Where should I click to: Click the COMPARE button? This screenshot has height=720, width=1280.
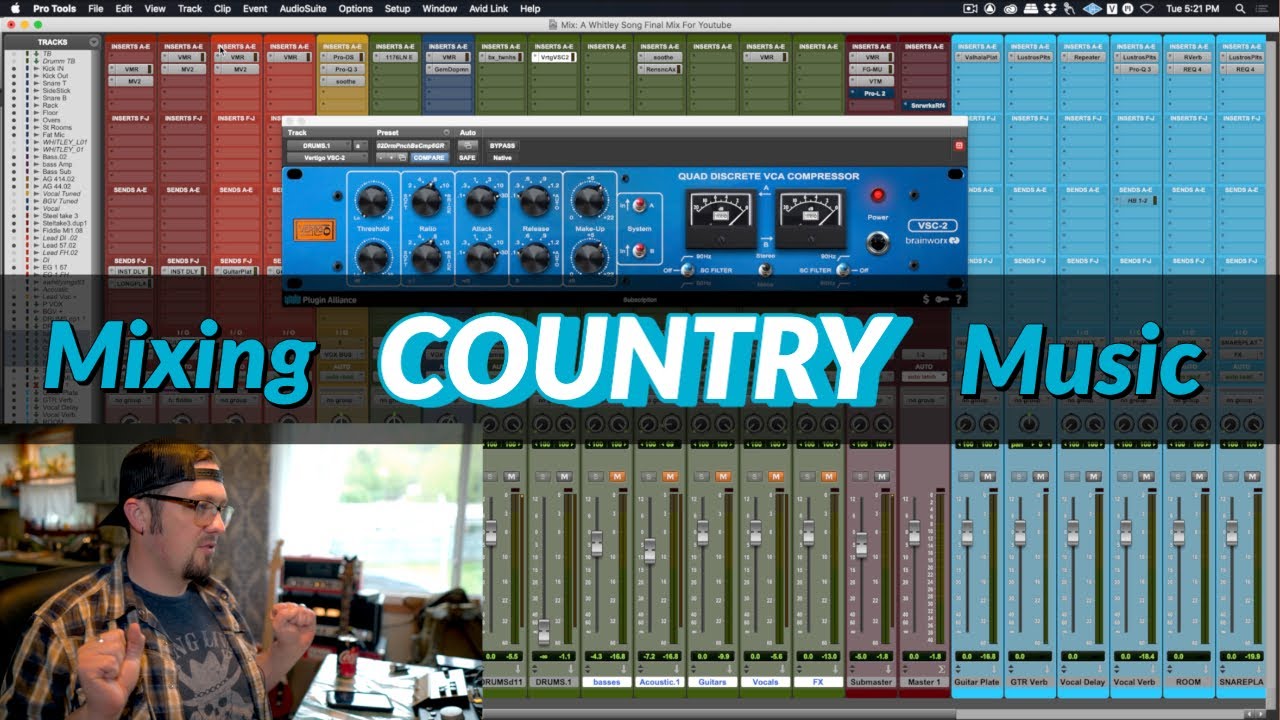[x=429, y=157]
